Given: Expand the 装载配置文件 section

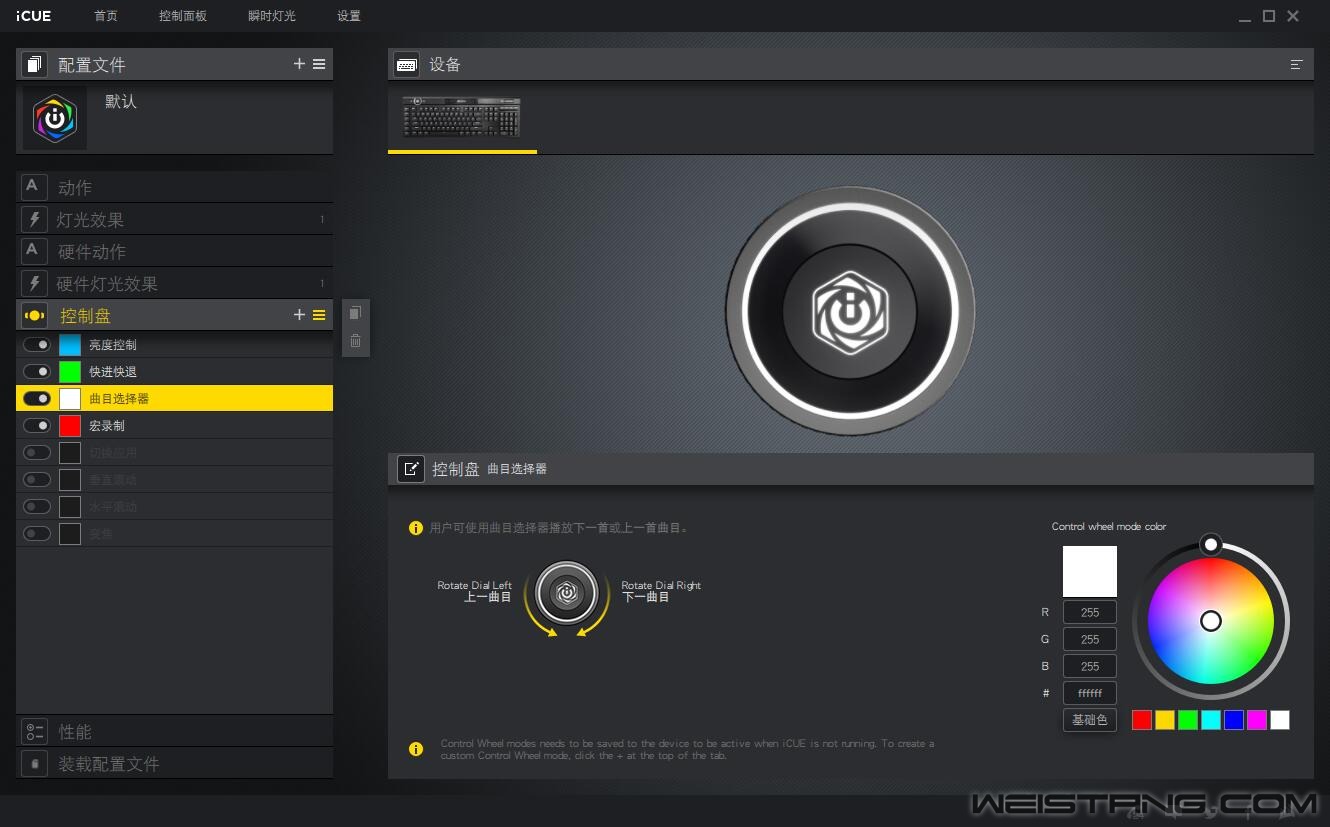Looking at the screenshot, I should (174, 763).
